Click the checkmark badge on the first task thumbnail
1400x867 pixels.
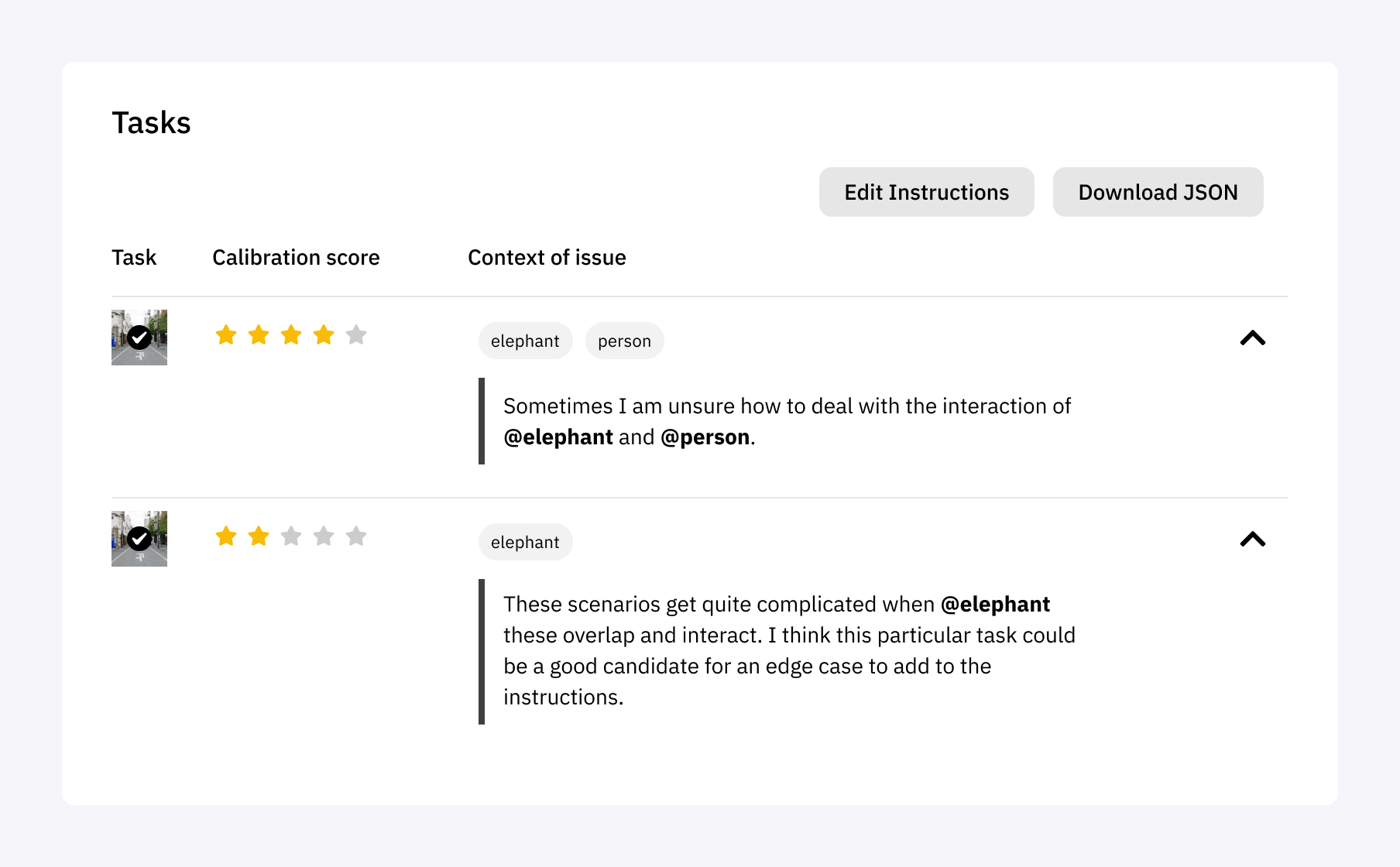139,337
